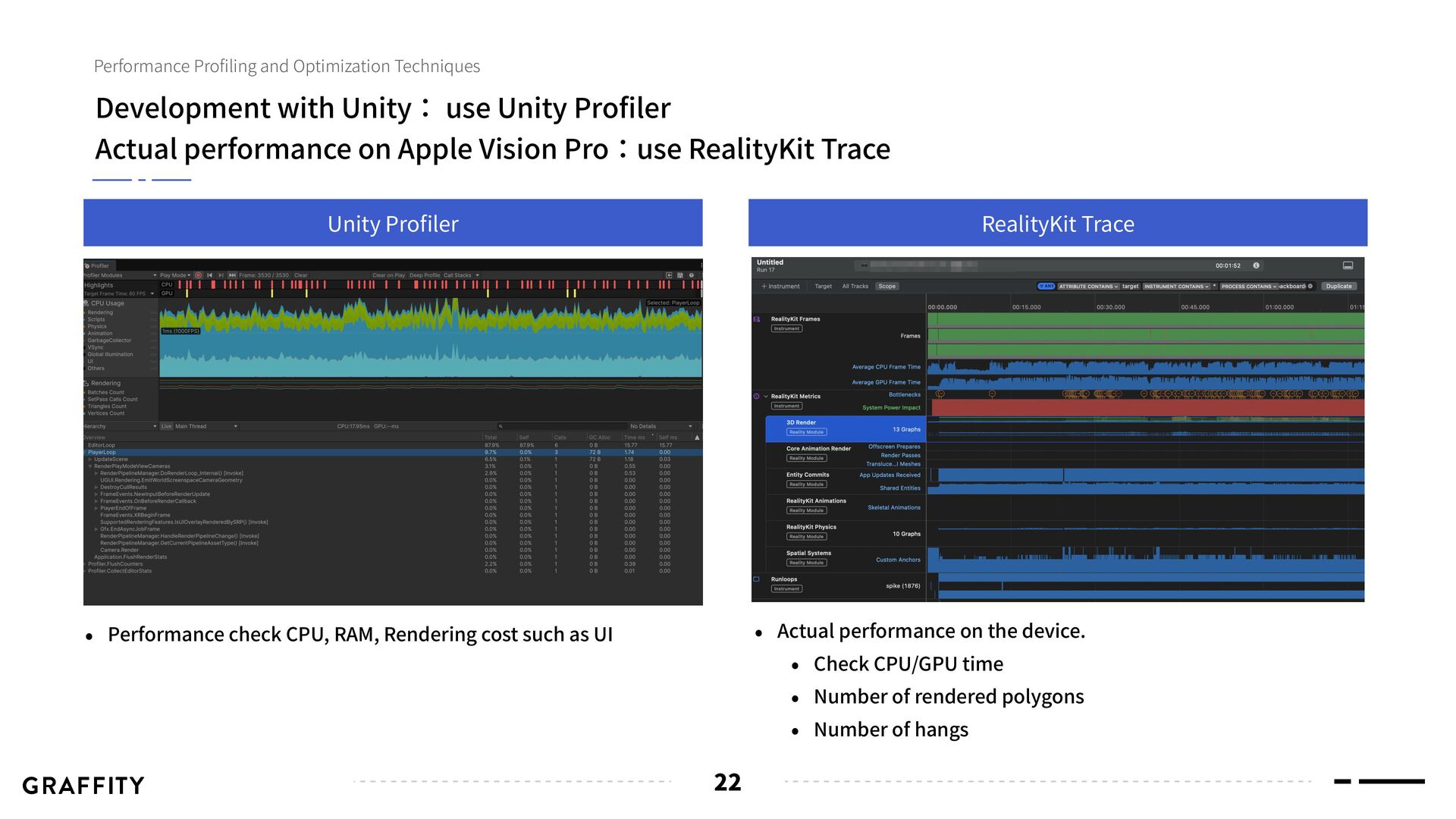1456x819 pixels.
Task: Select the PlayerLoop row in hierarchy
Action: [x=102, y=452]
